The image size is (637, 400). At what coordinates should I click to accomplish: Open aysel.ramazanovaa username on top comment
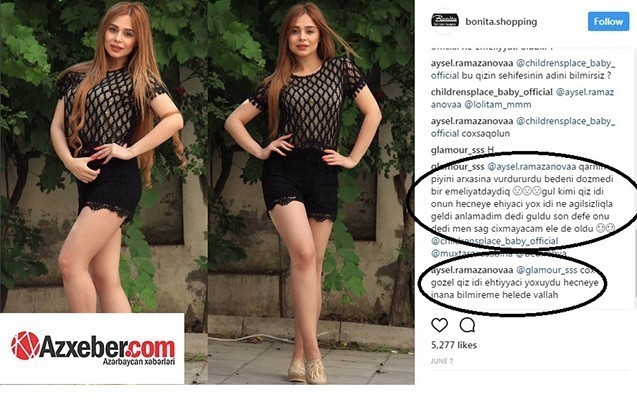point(472,63)
